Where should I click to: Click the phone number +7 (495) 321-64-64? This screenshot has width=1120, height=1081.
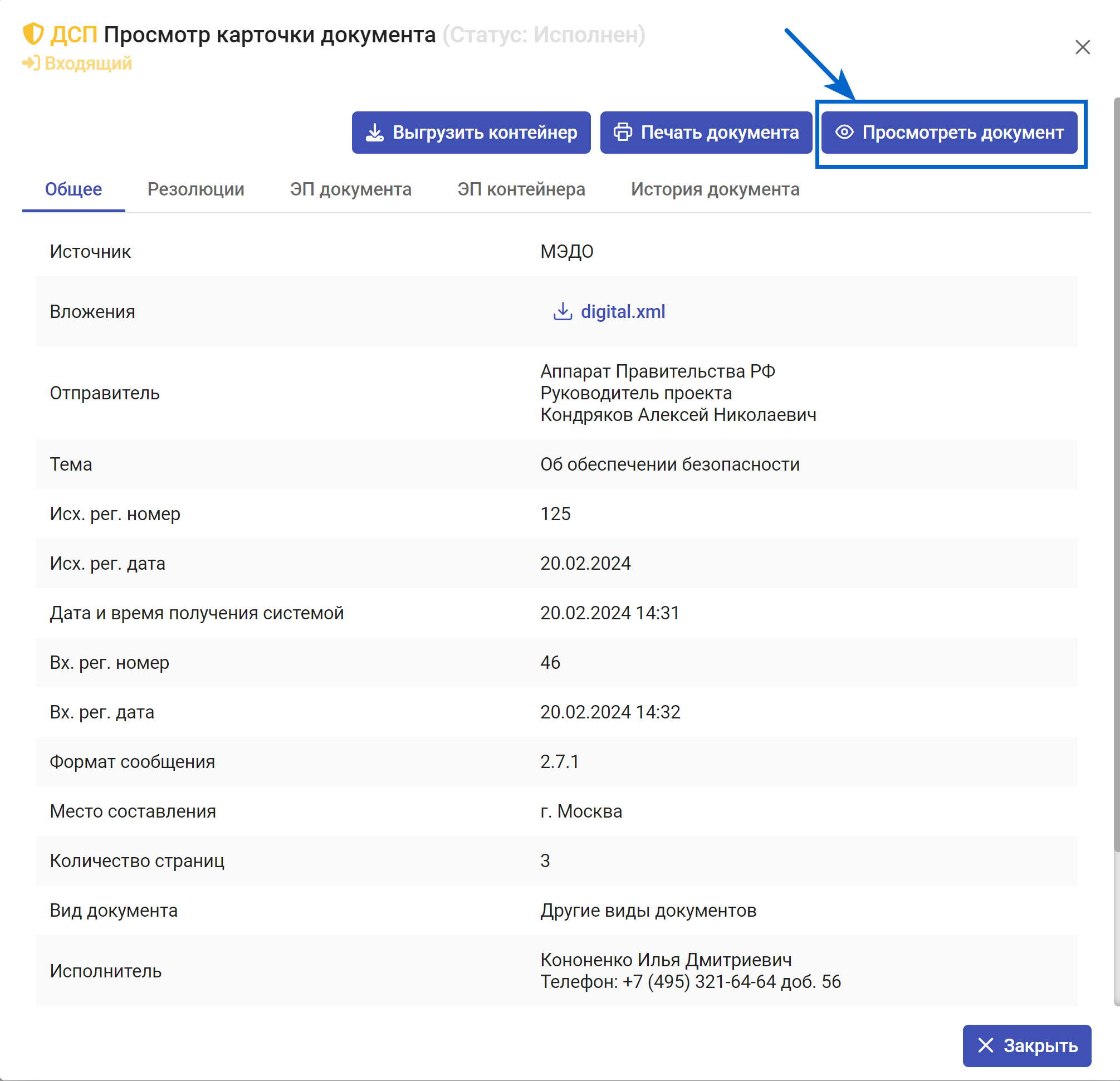point(699,981)
